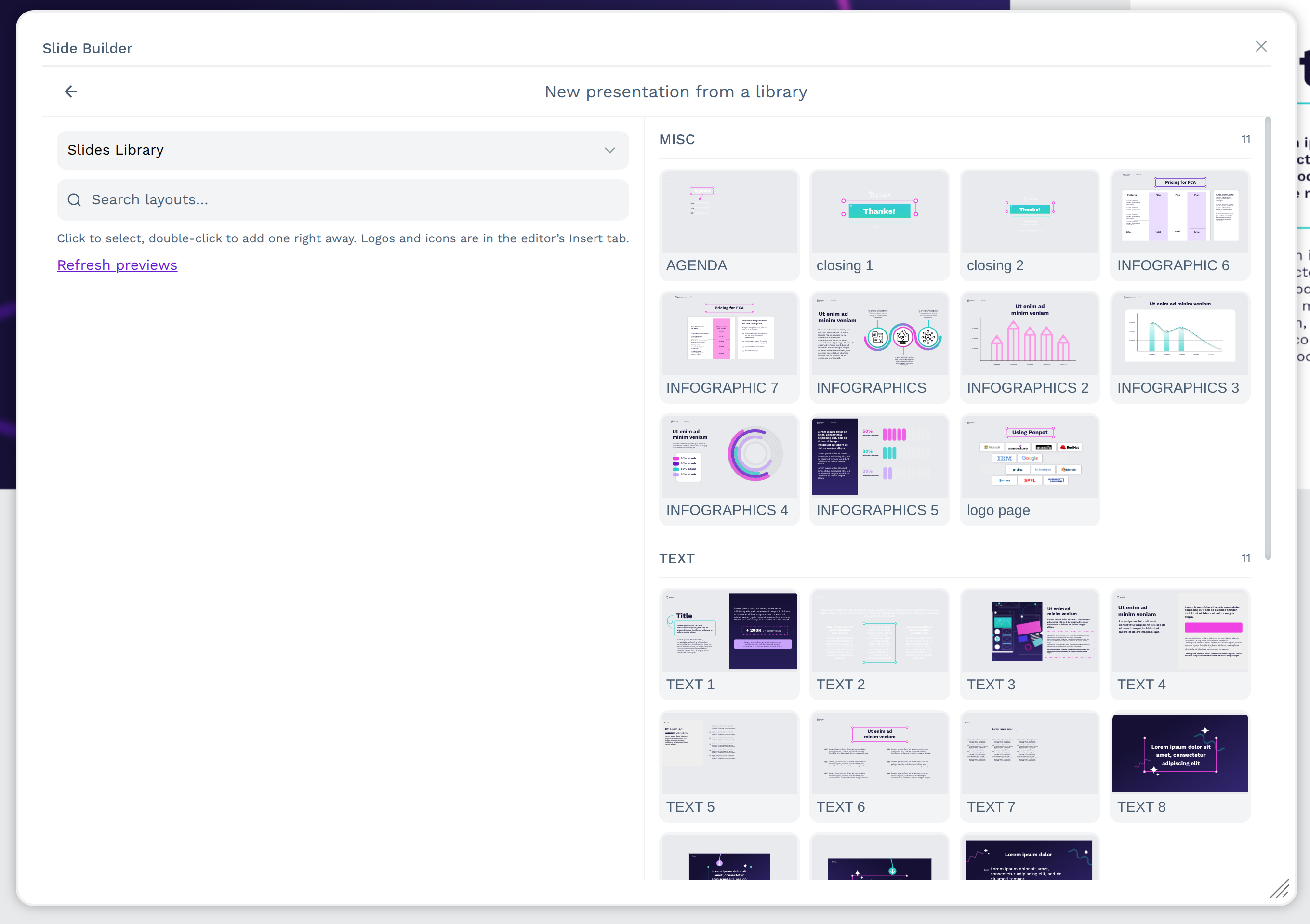This screenshot has height=924, width=1310.
Task: Choose the INFOGRAPHICS 5 layout
Action: tap(879, 469)
